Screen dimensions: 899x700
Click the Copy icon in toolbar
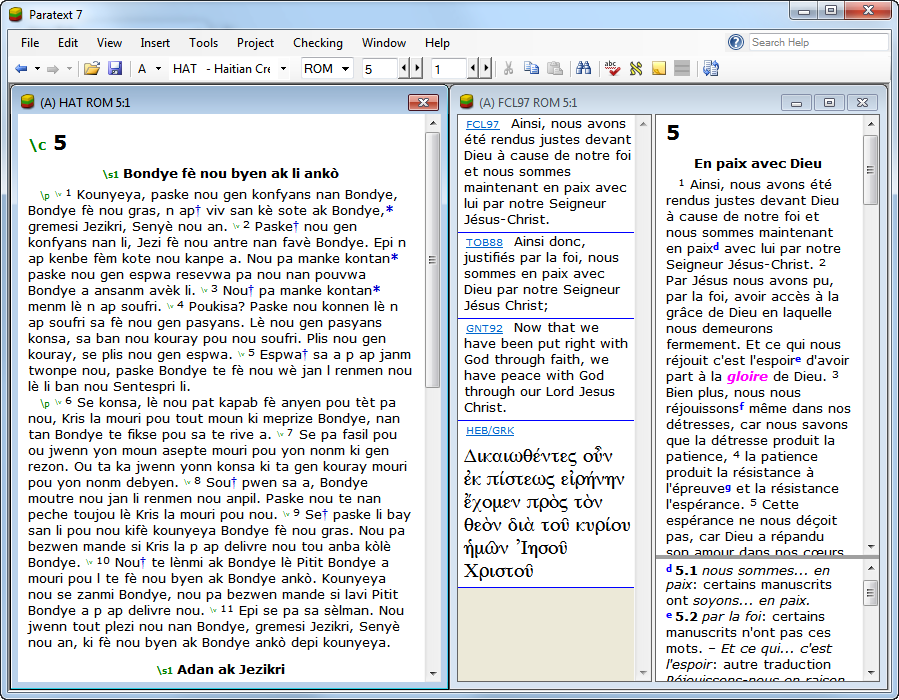[531, 69]
